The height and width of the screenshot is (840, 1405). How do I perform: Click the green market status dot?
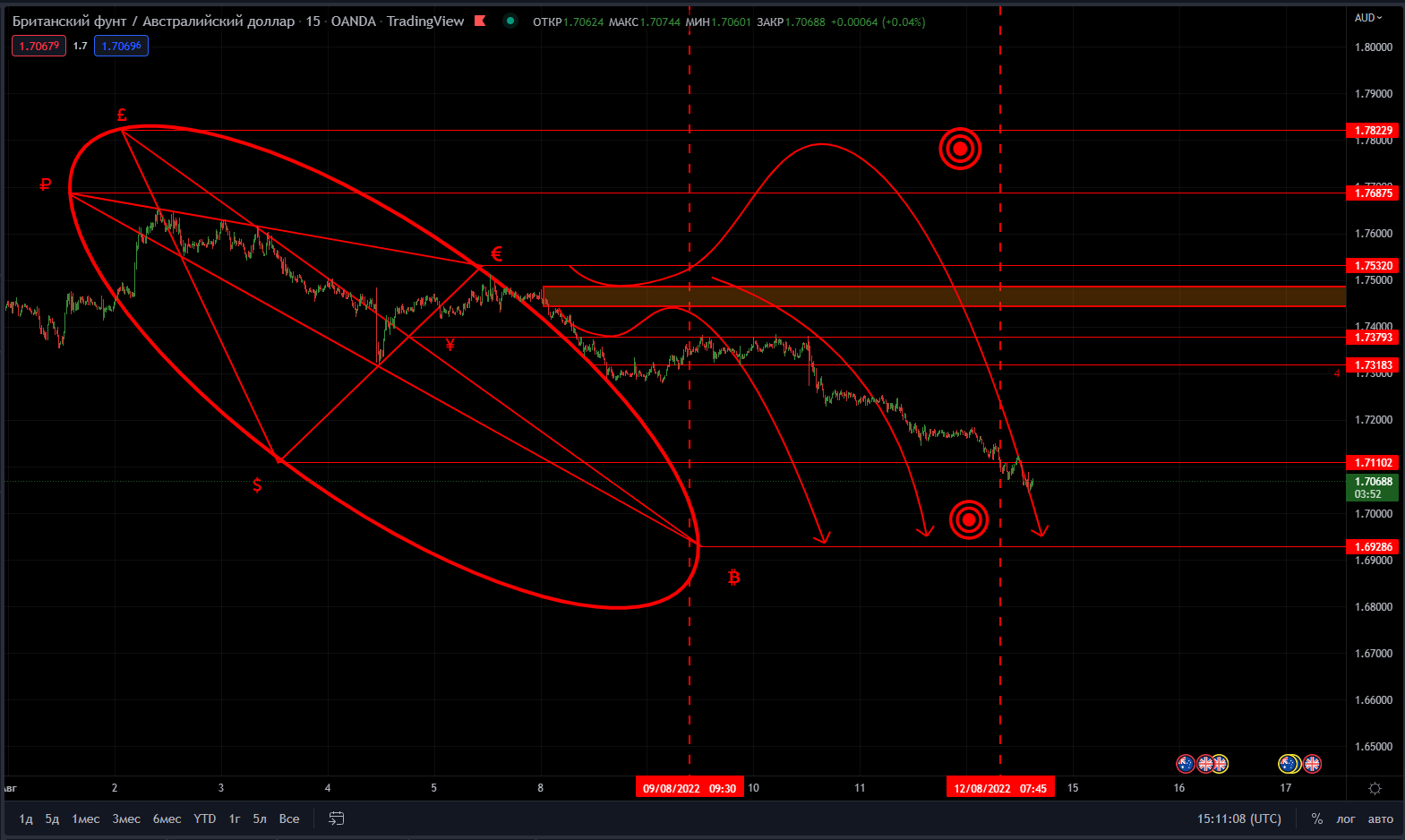point(510,21)
